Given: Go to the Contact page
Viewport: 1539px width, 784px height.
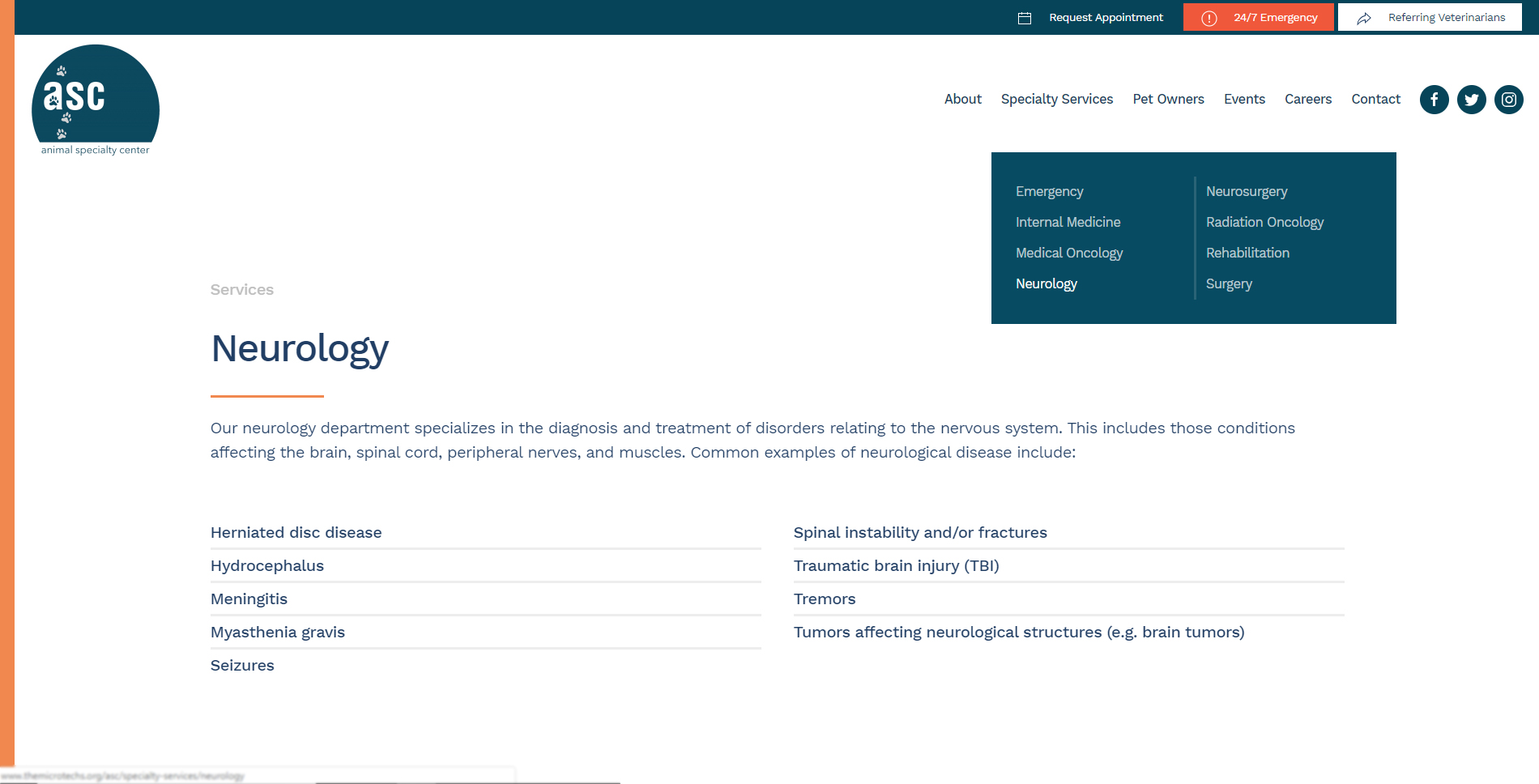Looking at the screenshot, I should coord(1375,99).
